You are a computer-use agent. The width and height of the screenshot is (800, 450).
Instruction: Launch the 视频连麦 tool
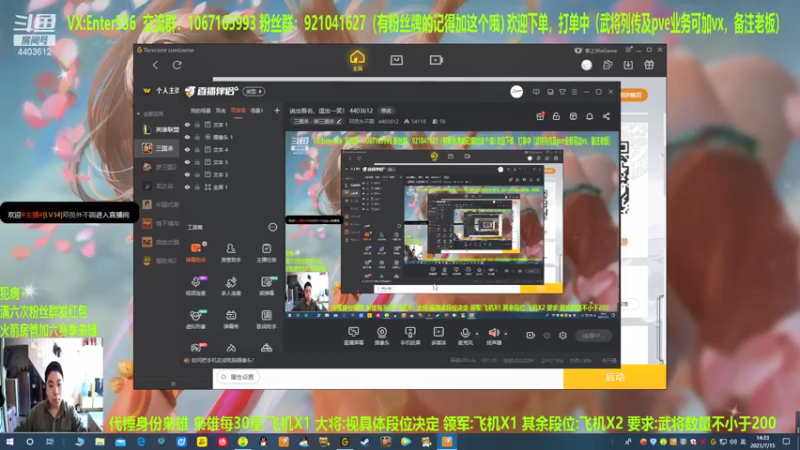[195, 286]
